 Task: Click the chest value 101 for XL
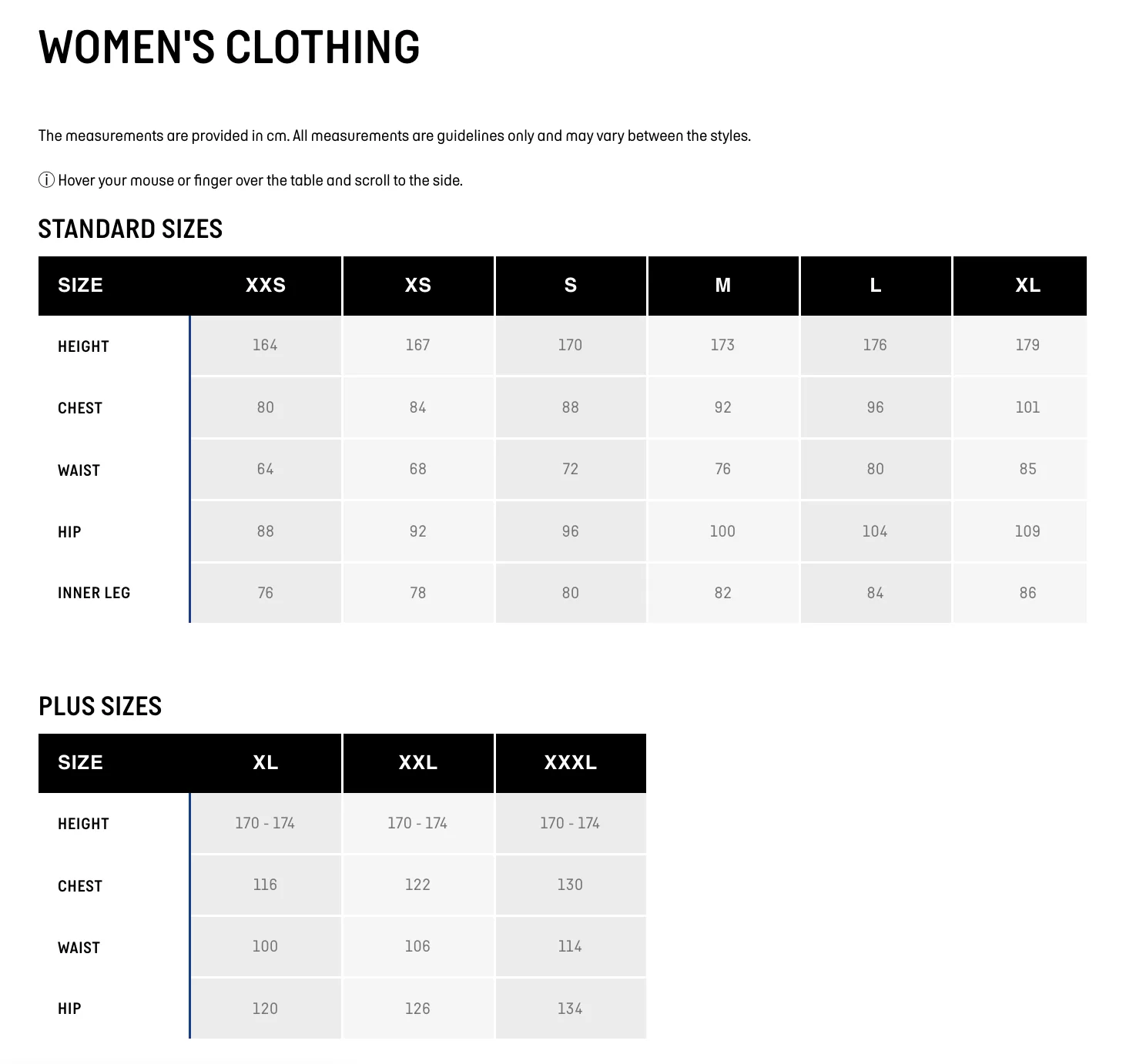click(1027, 407)
